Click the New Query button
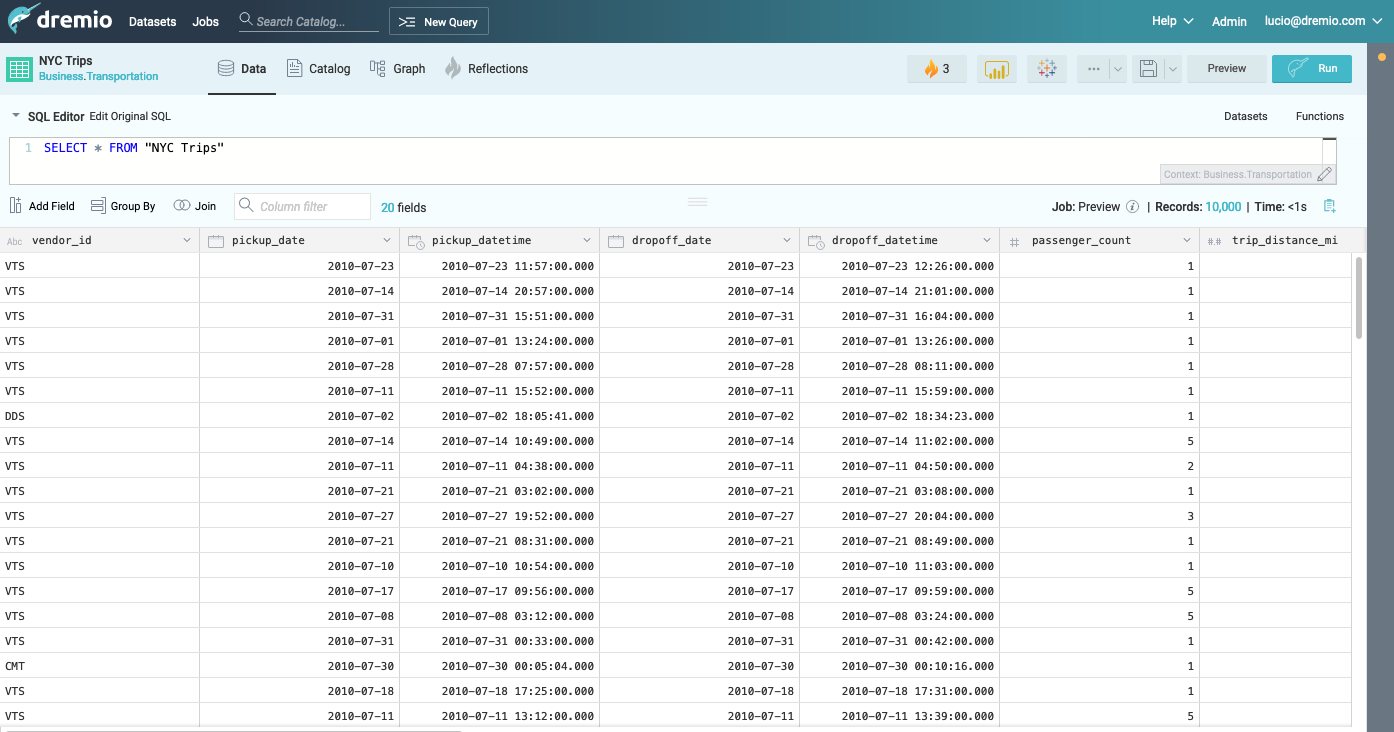 click(438, 22)
